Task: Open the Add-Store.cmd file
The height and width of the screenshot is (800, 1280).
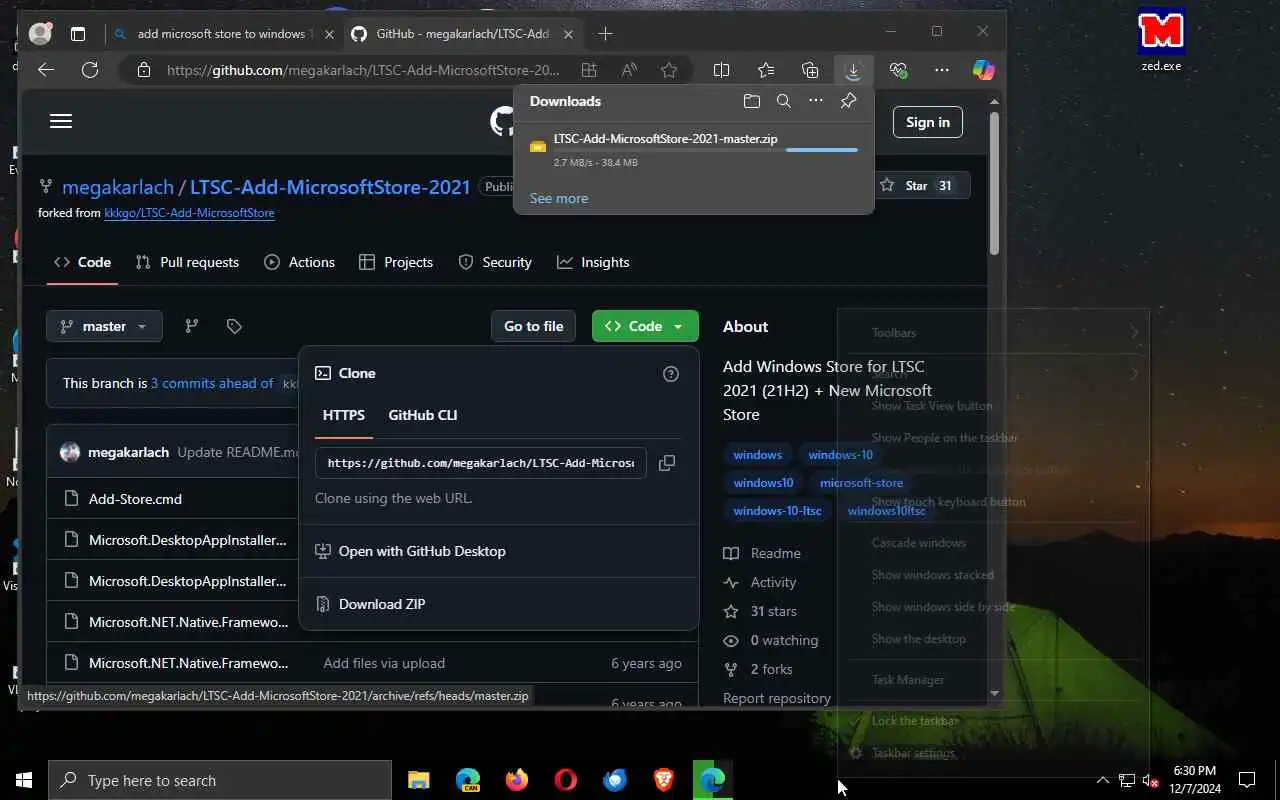Action: [x=135, y=499]
